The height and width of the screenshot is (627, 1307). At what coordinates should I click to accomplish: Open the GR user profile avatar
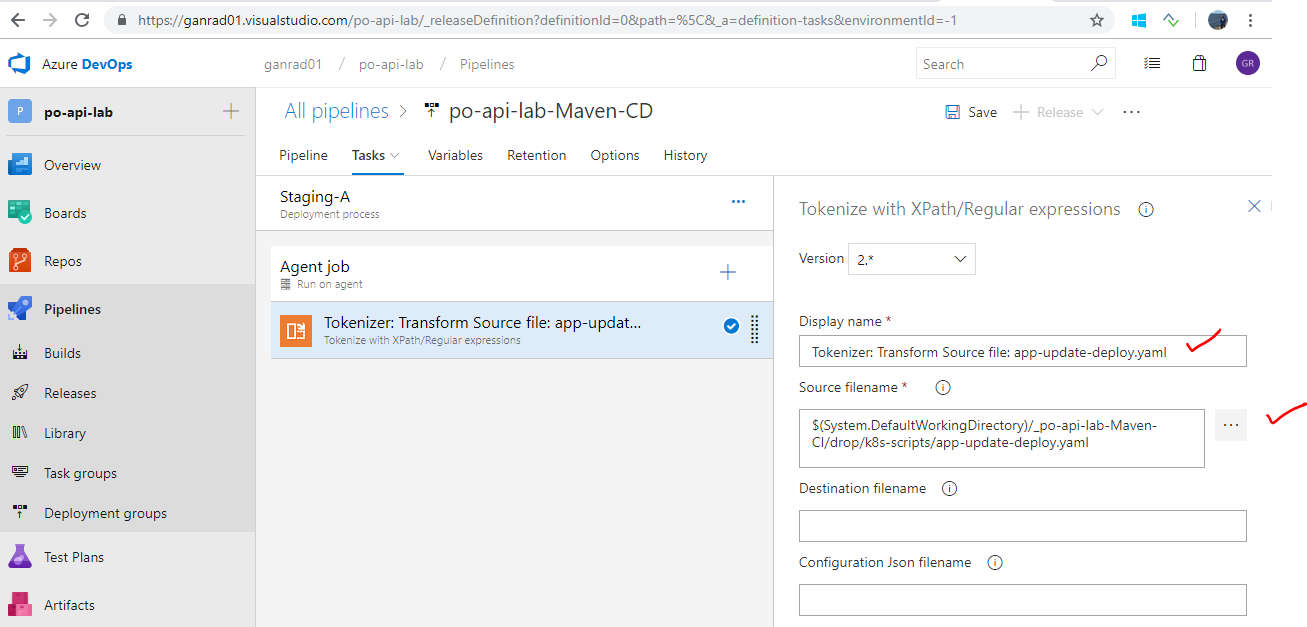pos(1247,63)
